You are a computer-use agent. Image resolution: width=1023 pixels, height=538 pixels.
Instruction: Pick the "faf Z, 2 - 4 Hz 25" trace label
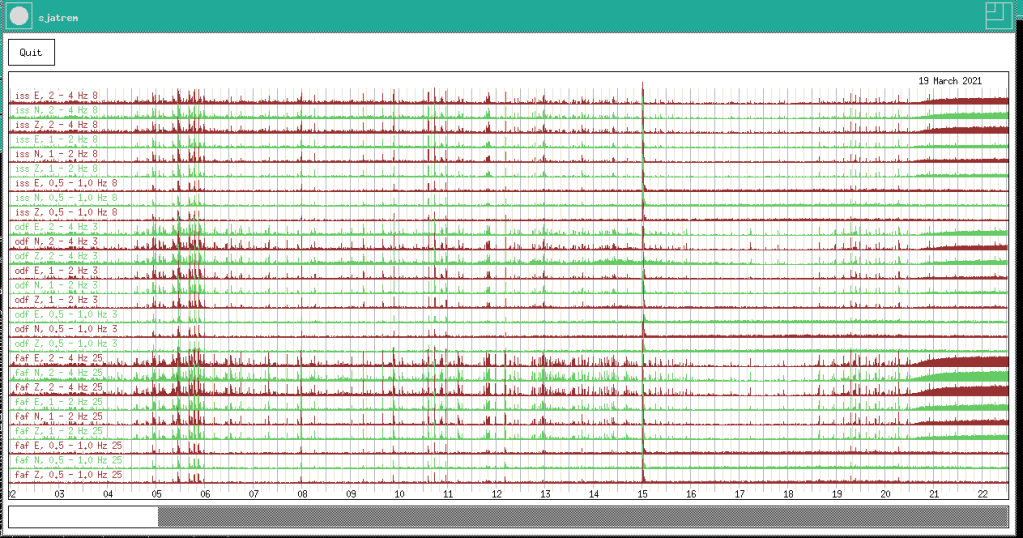[60, 387]
